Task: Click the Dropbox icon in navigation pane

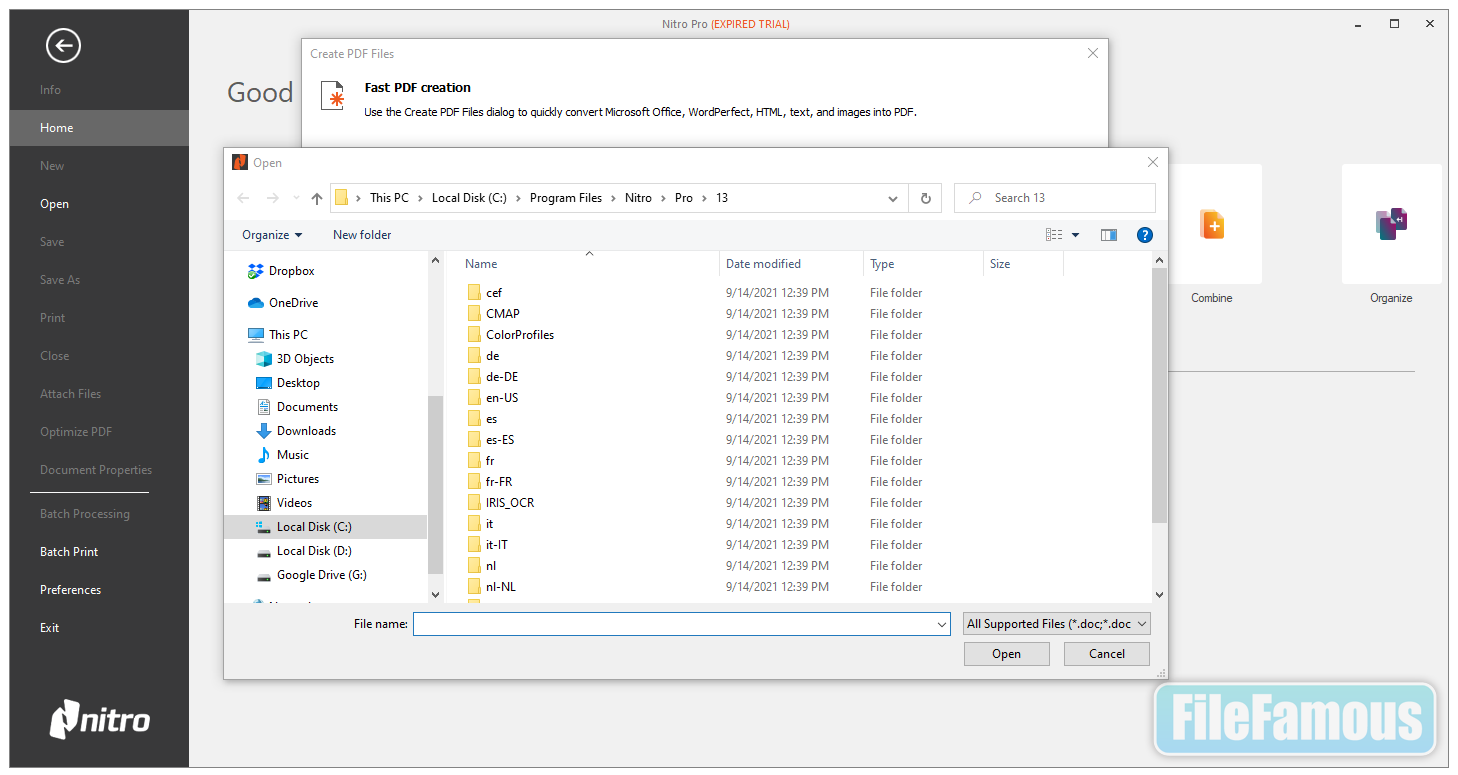Action: [x=255, y=271]
